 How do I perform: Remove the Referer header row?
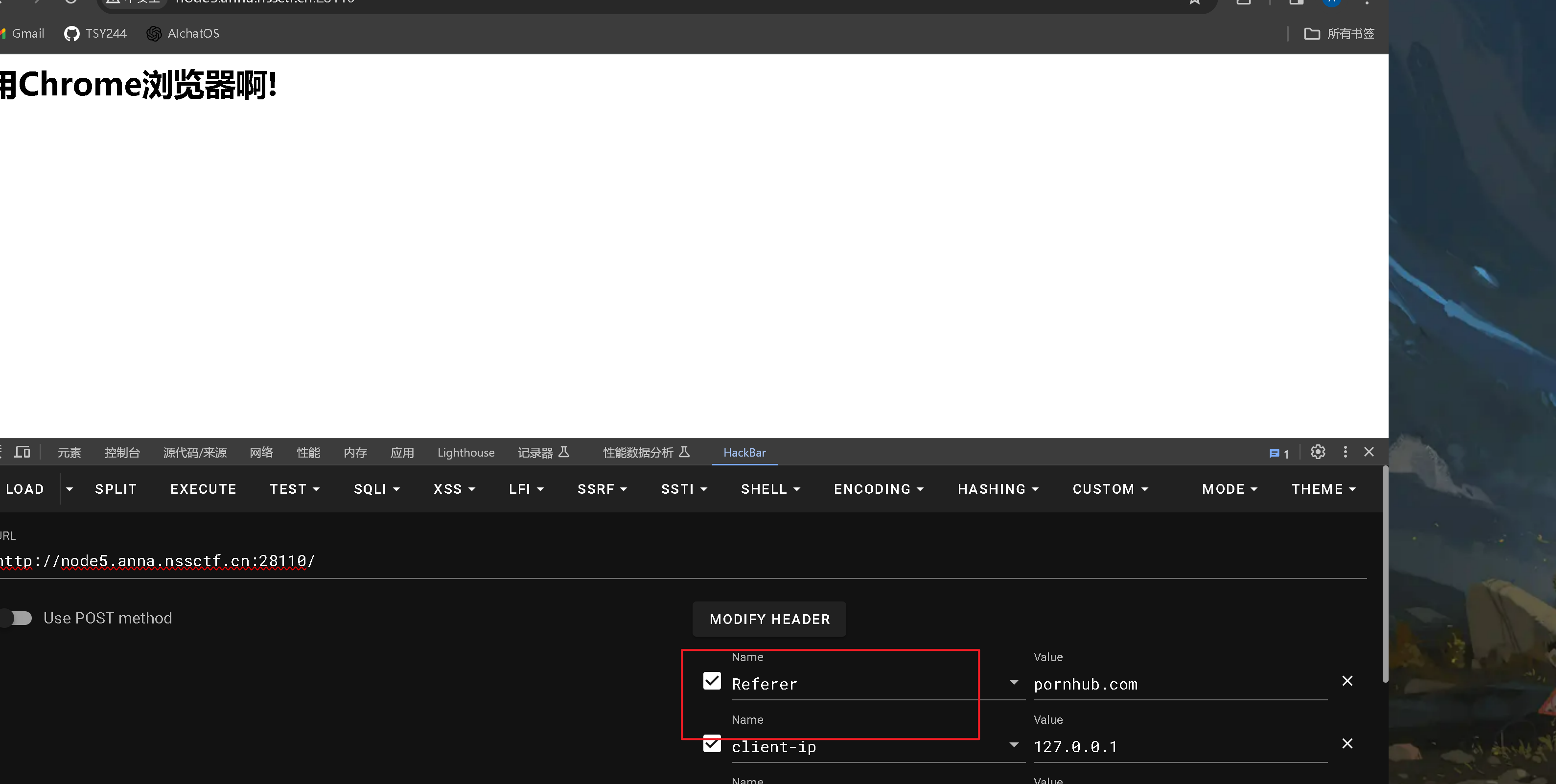click(1347, 681)
